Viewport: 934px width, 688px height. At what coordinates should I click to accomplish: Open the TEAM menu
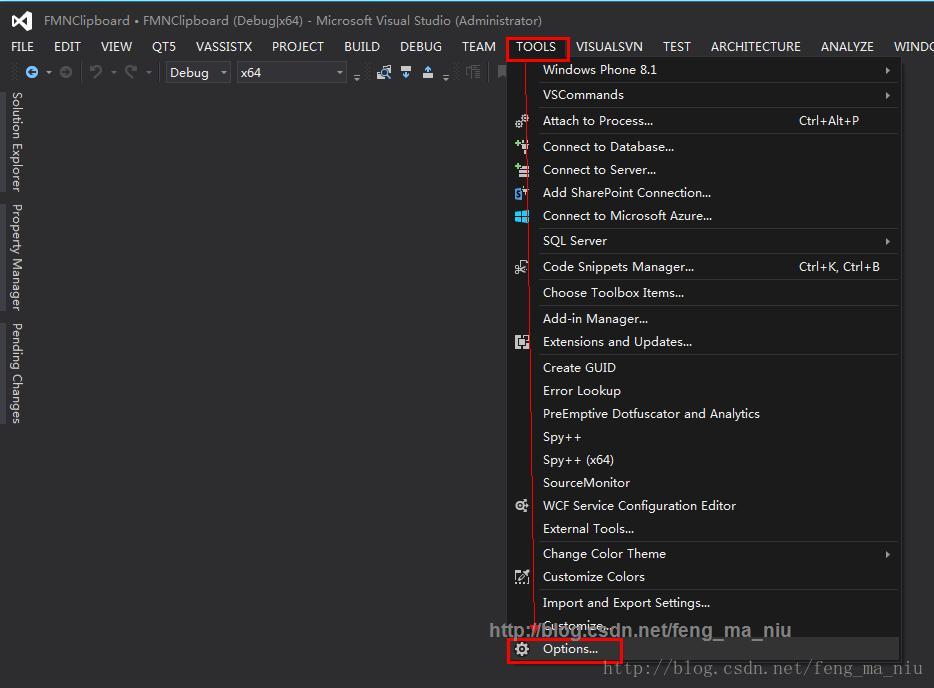478,46
